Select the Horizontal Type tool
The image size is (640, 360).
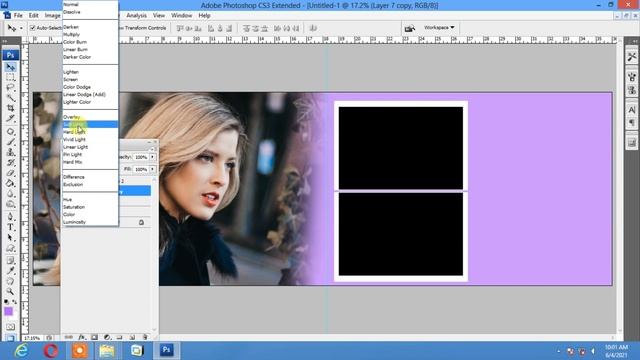(x=11, y=227)
